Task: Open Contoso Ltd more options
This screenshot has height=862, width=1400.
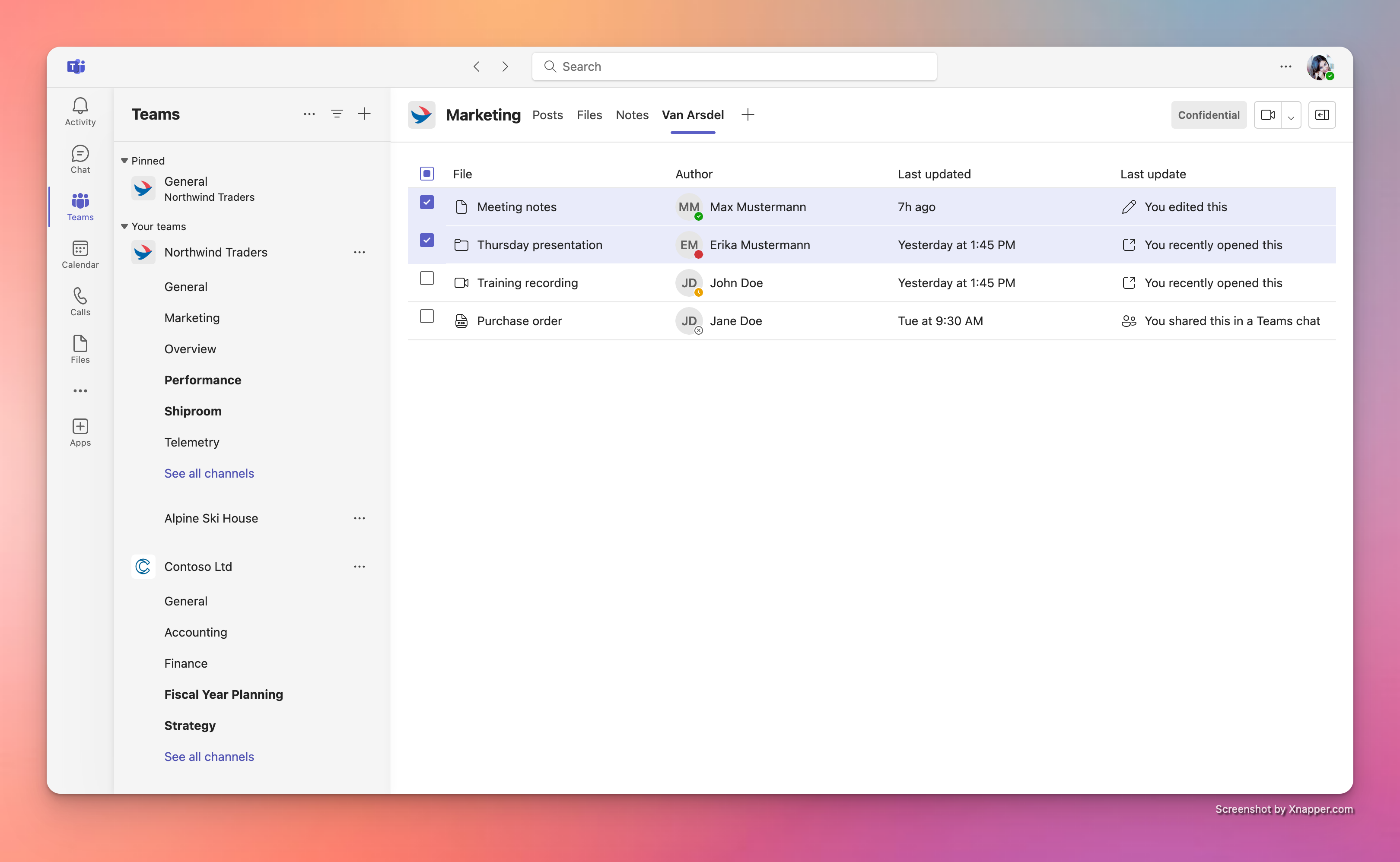Action: [x=359, y=567]
